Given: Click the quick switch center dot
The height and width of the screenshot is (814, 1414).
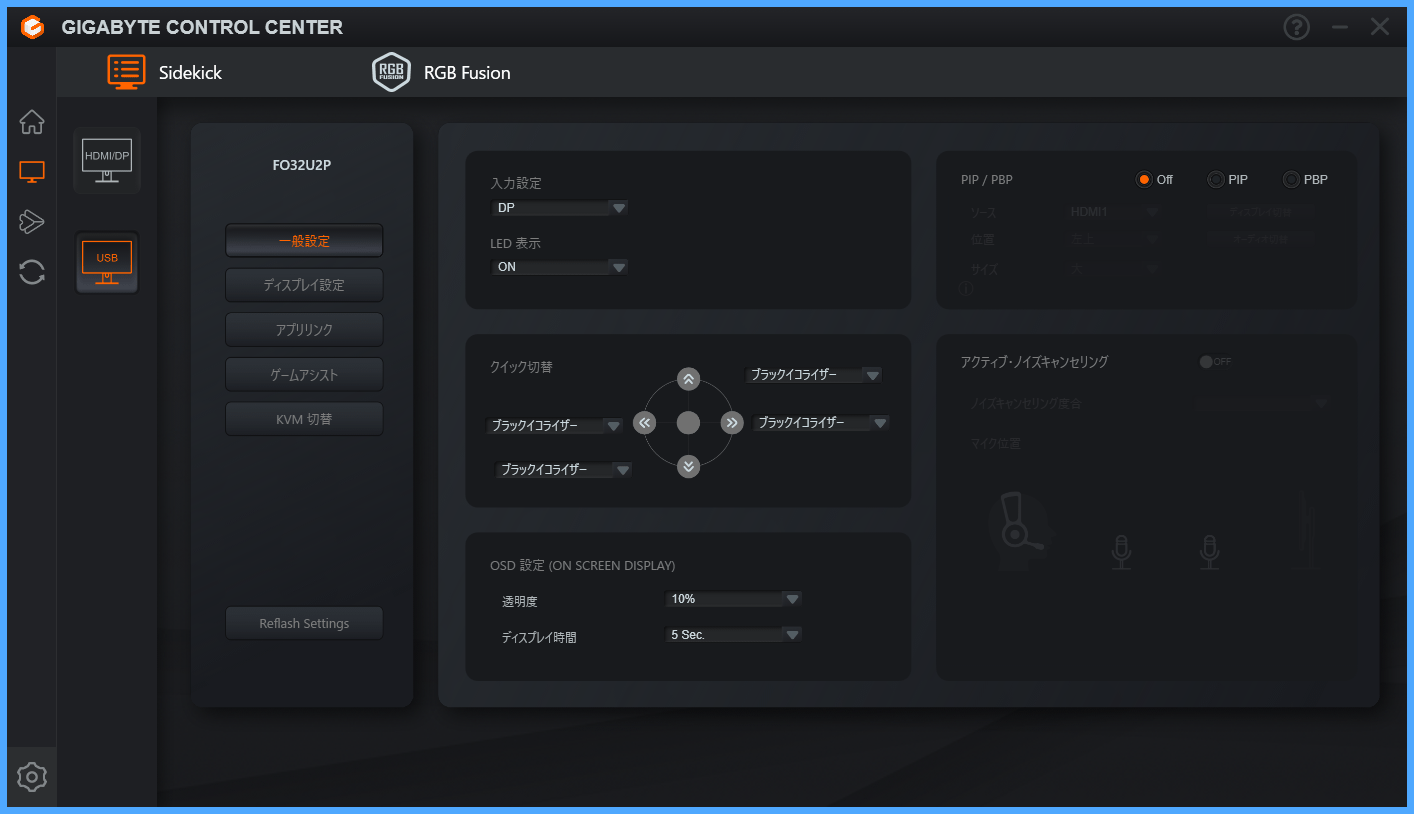Looking at the screenshot, I should 688,423.
